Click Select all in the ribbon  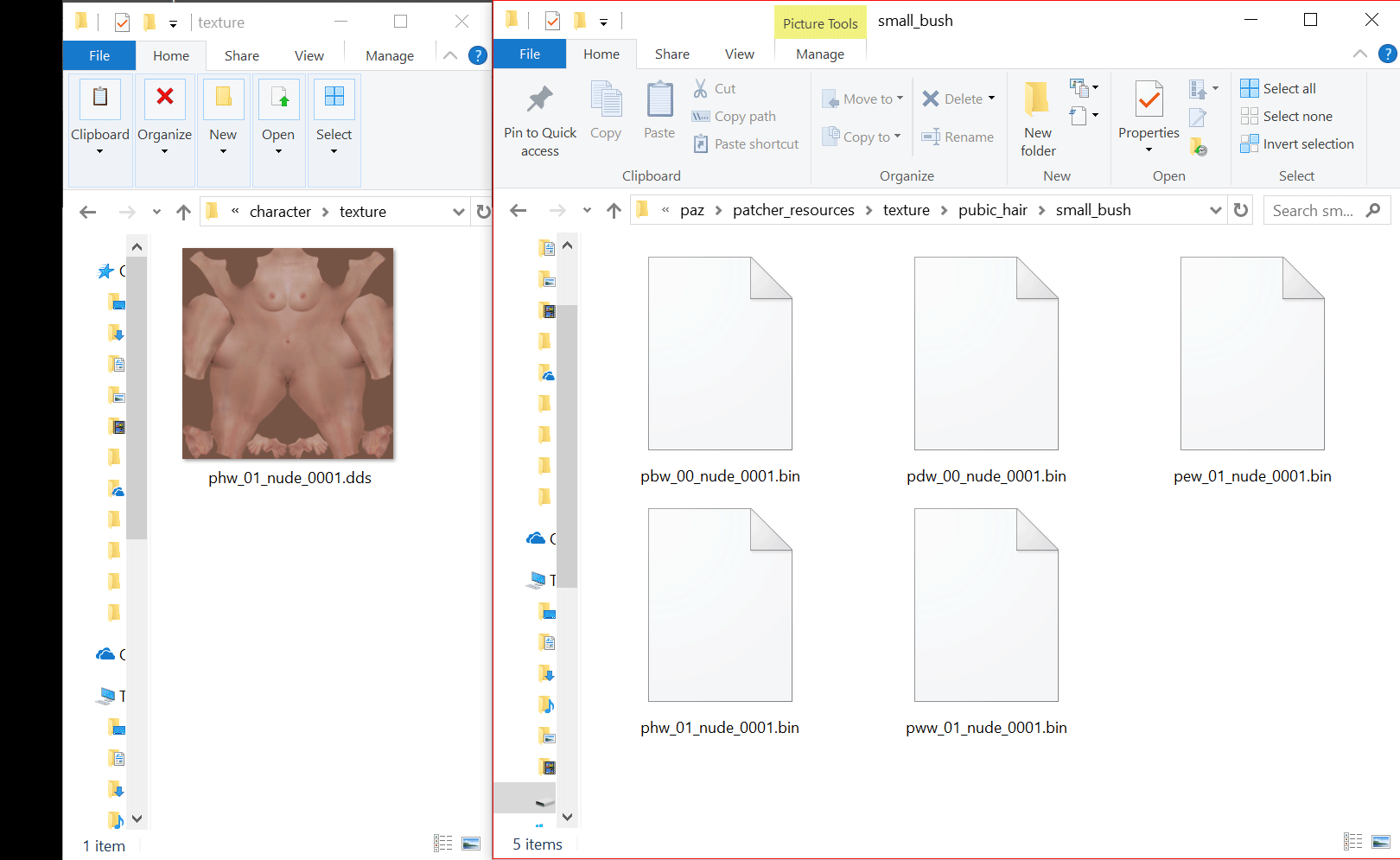click(1289, 88)
